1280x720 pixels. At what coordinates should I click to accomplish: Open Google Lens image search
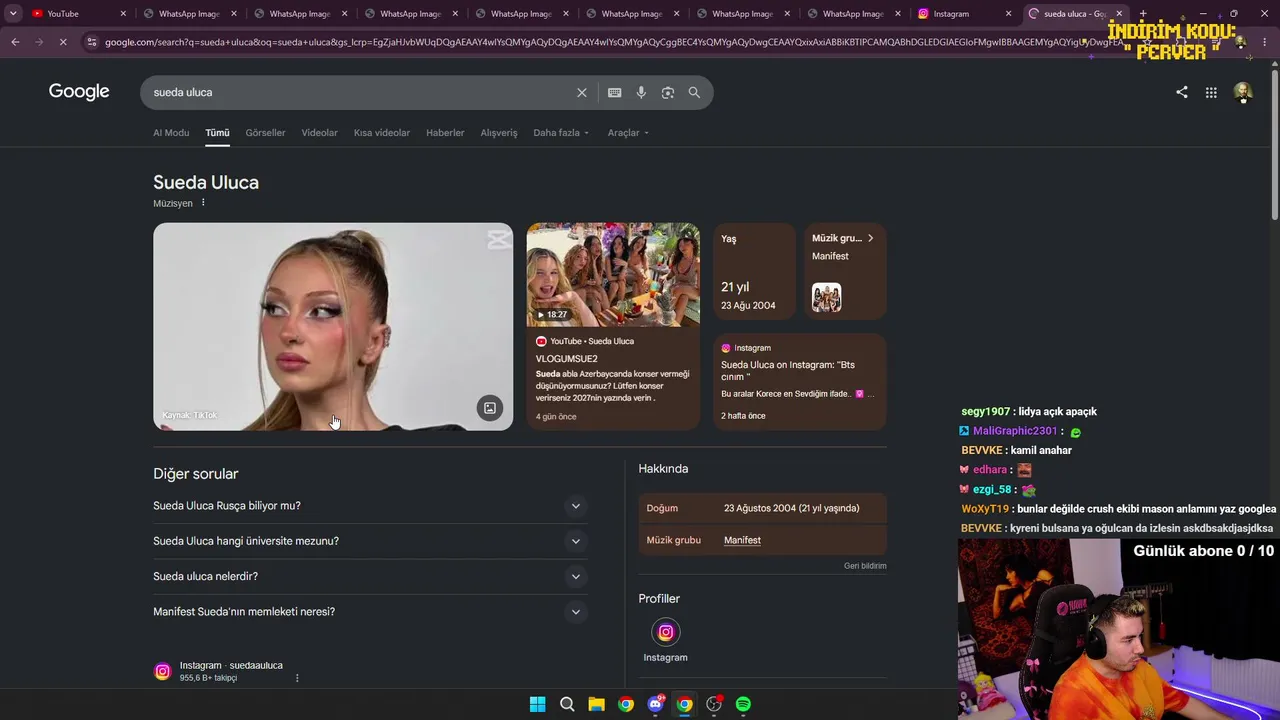point(668,92)
